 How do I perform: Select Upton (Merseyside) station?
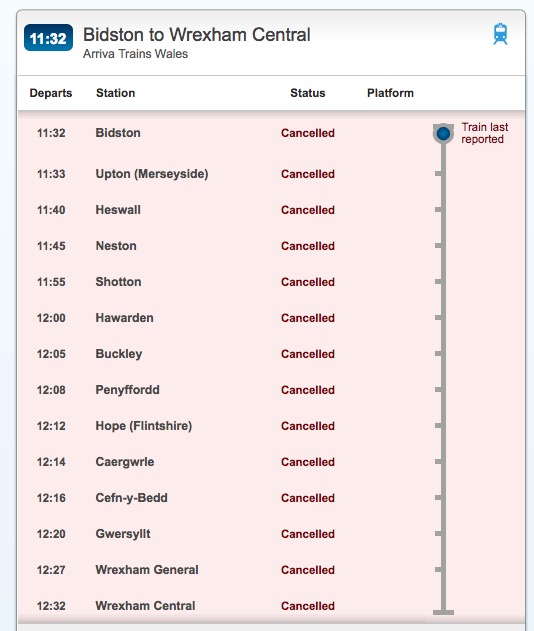tap(152, 174)
